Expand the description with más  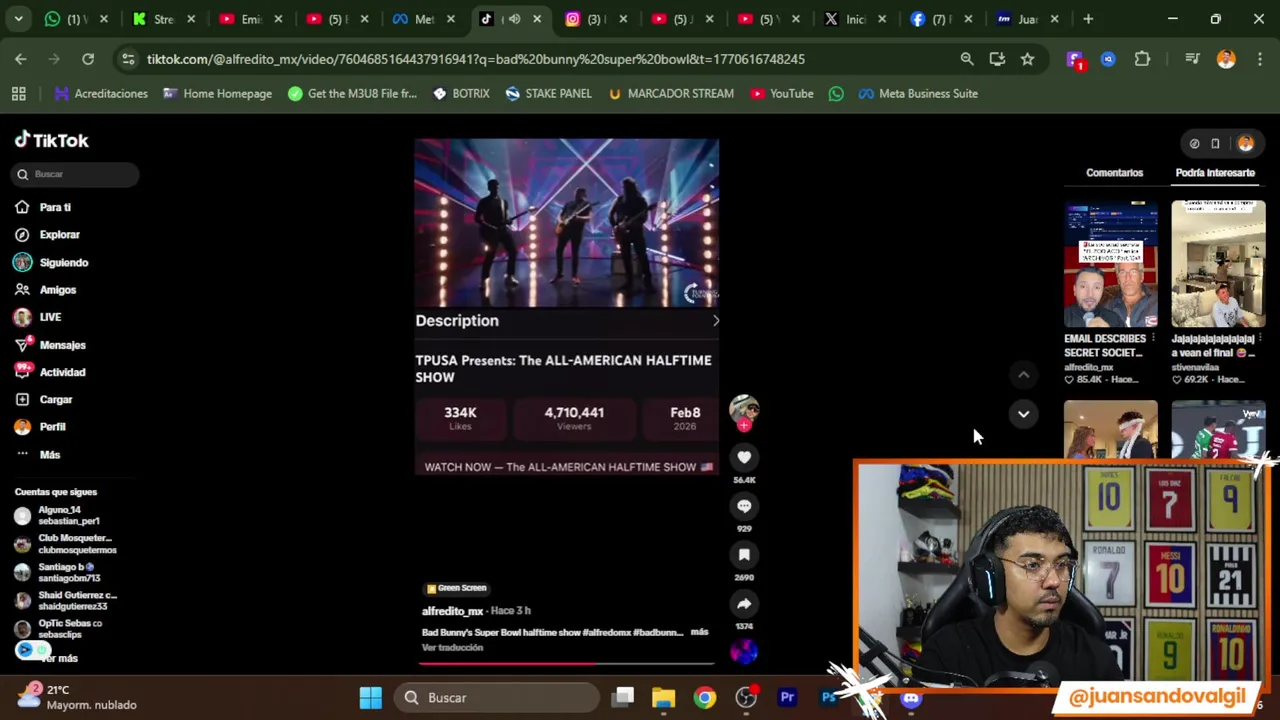(699, 632)
